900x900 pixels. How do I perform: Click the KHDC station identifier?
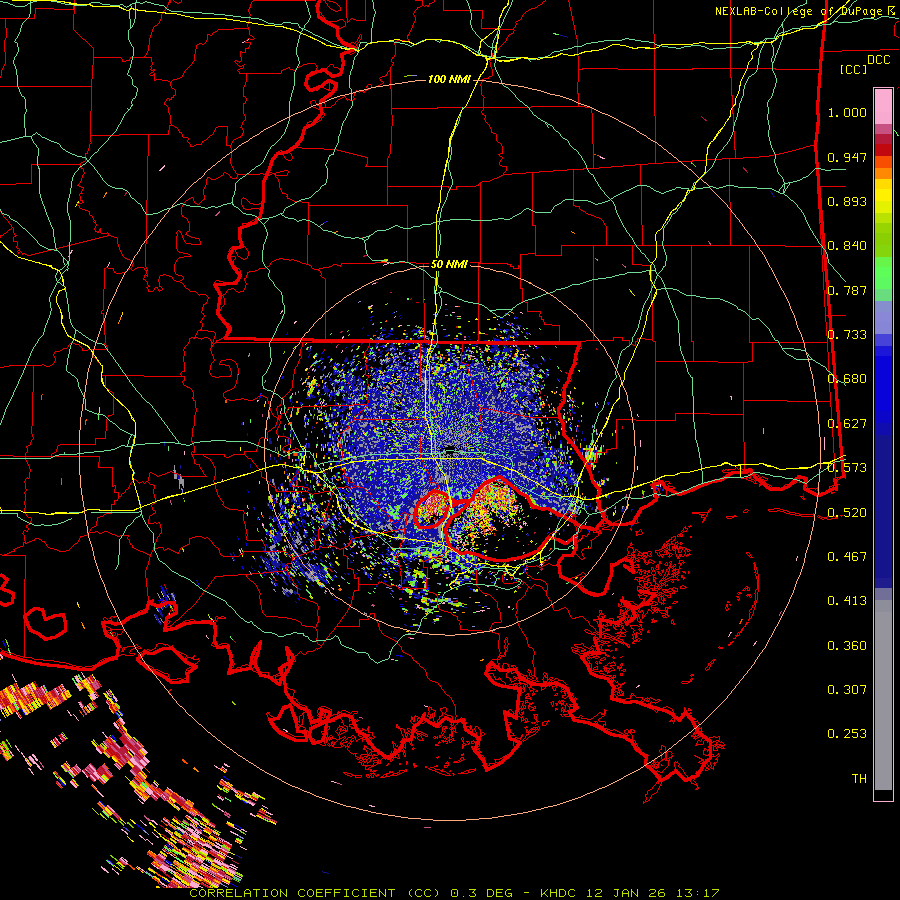pos(558,893)
